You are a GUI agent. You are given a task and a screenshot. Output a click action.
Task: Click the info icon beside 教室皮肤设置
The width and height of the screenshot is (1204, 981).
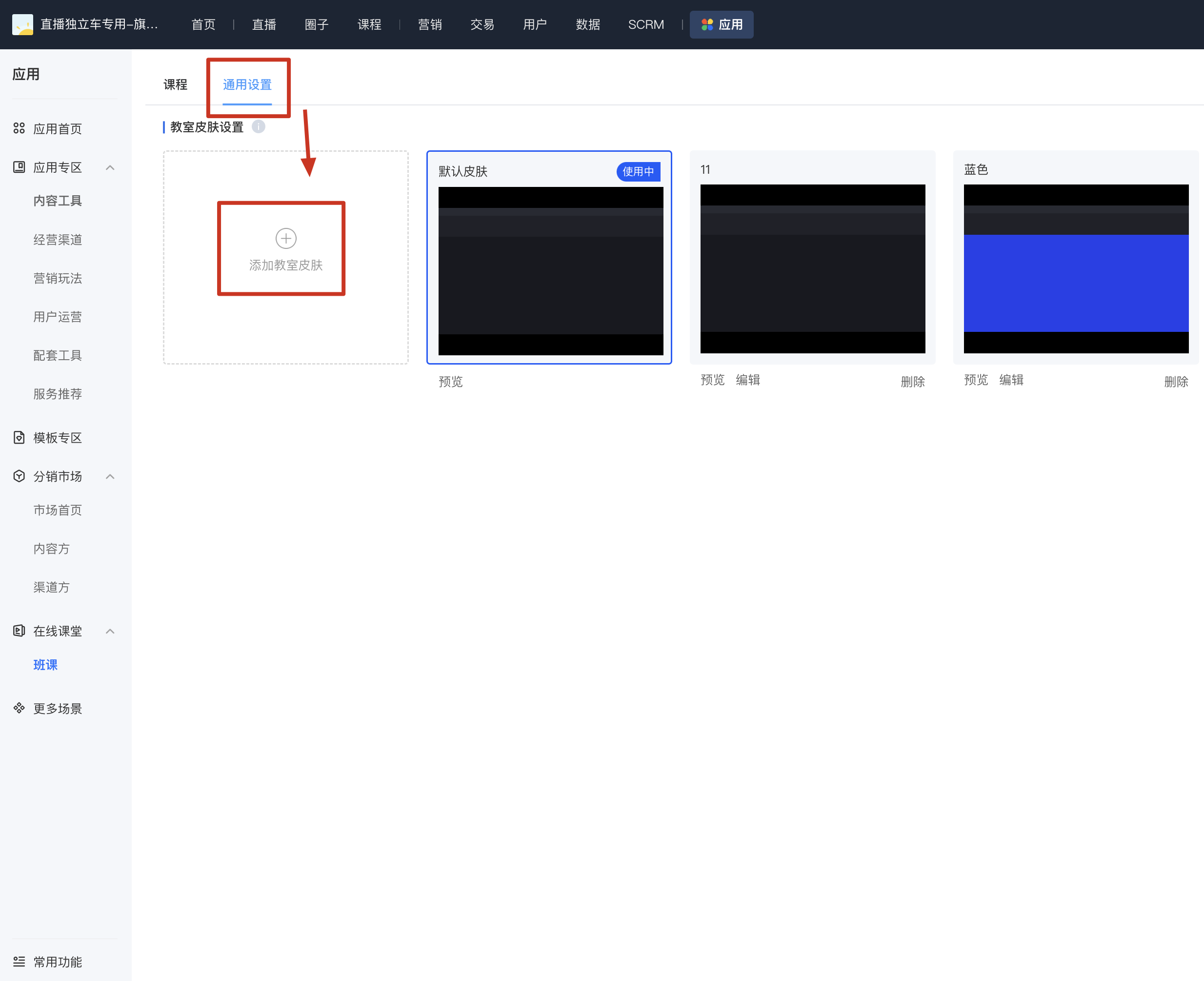tap(259, 126)
